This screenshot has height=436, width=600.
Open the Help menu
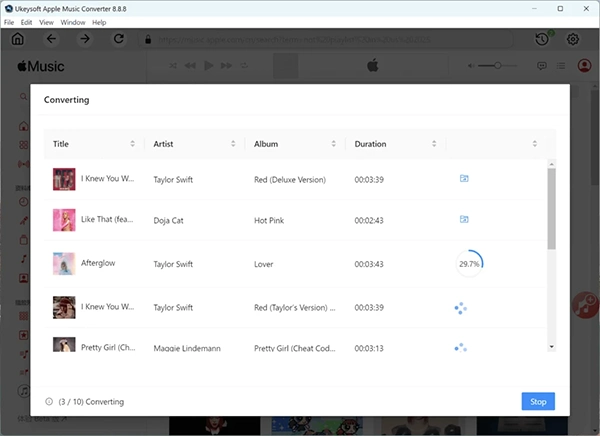click(x=99, y=22)
